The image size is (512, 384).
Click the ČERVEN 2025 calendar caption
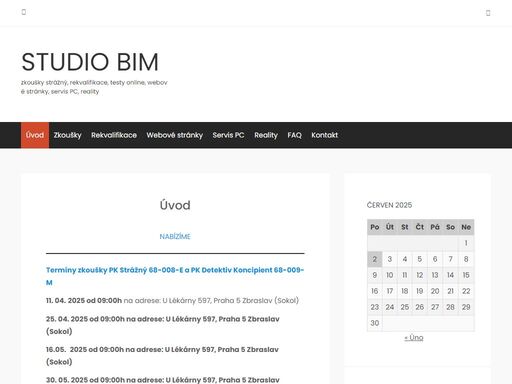point(389,205)
